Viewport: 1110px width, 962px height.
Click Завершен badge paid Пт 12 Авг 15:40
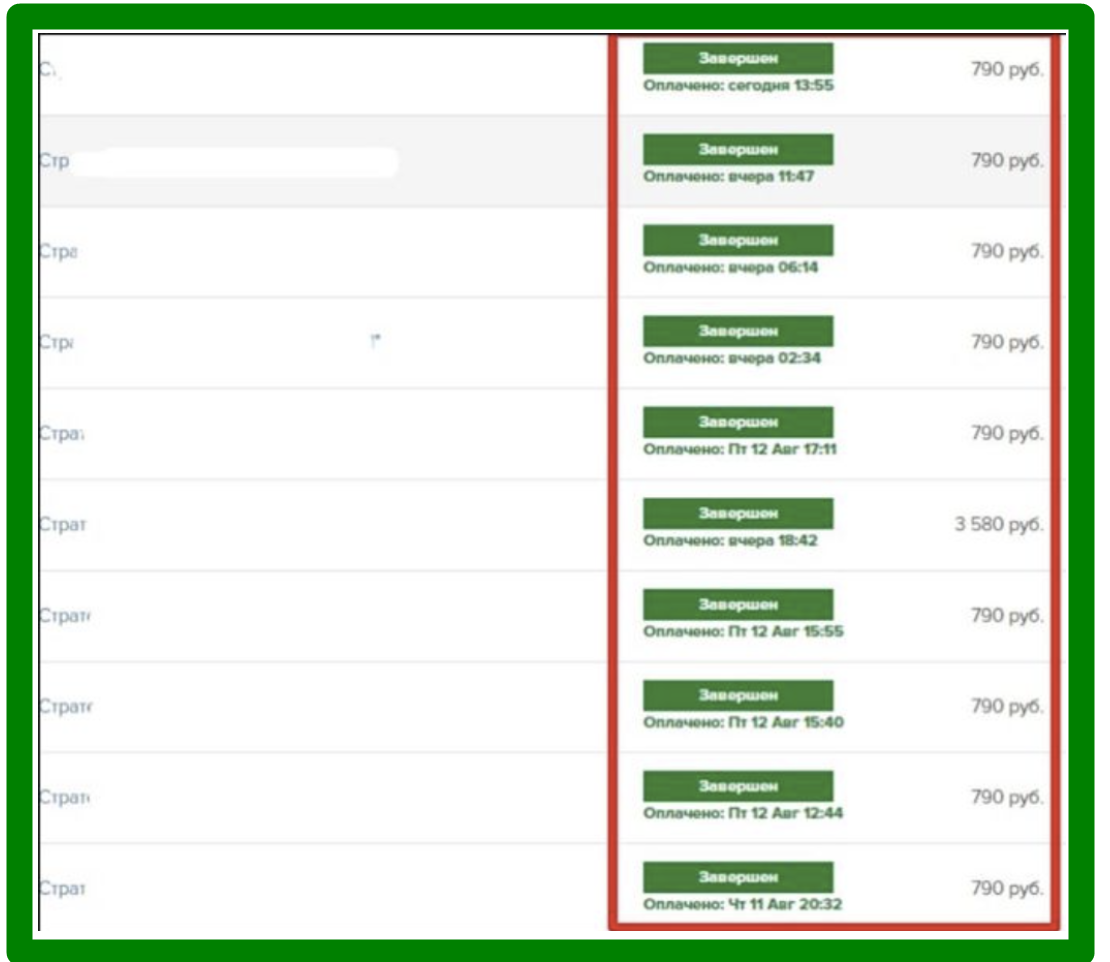click(738, 695)
